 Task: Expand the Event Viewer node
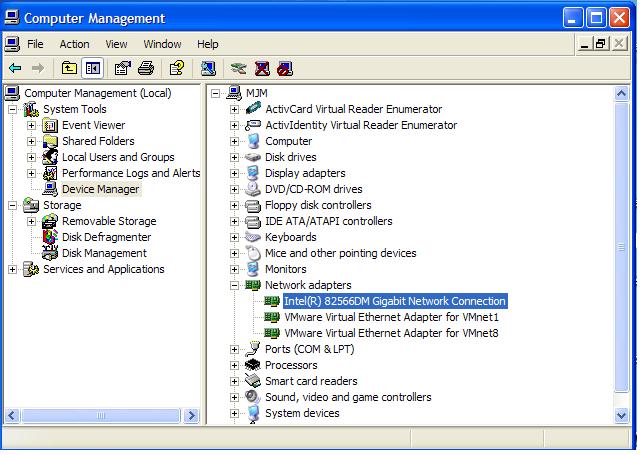pyautogui.click(x=32, y=125)
